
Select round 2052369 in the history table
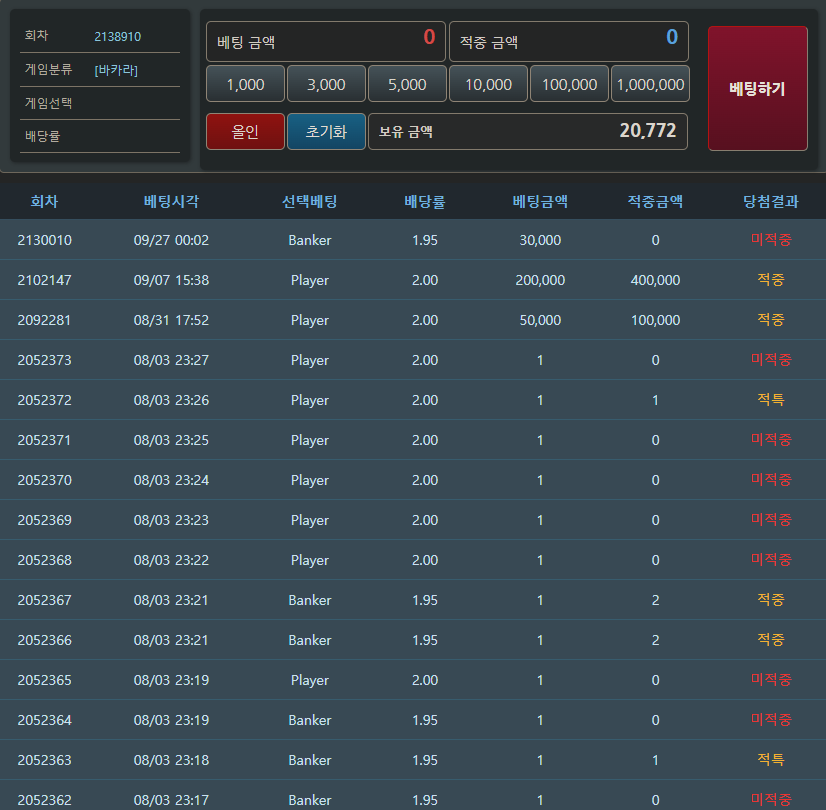coord(44,520)
